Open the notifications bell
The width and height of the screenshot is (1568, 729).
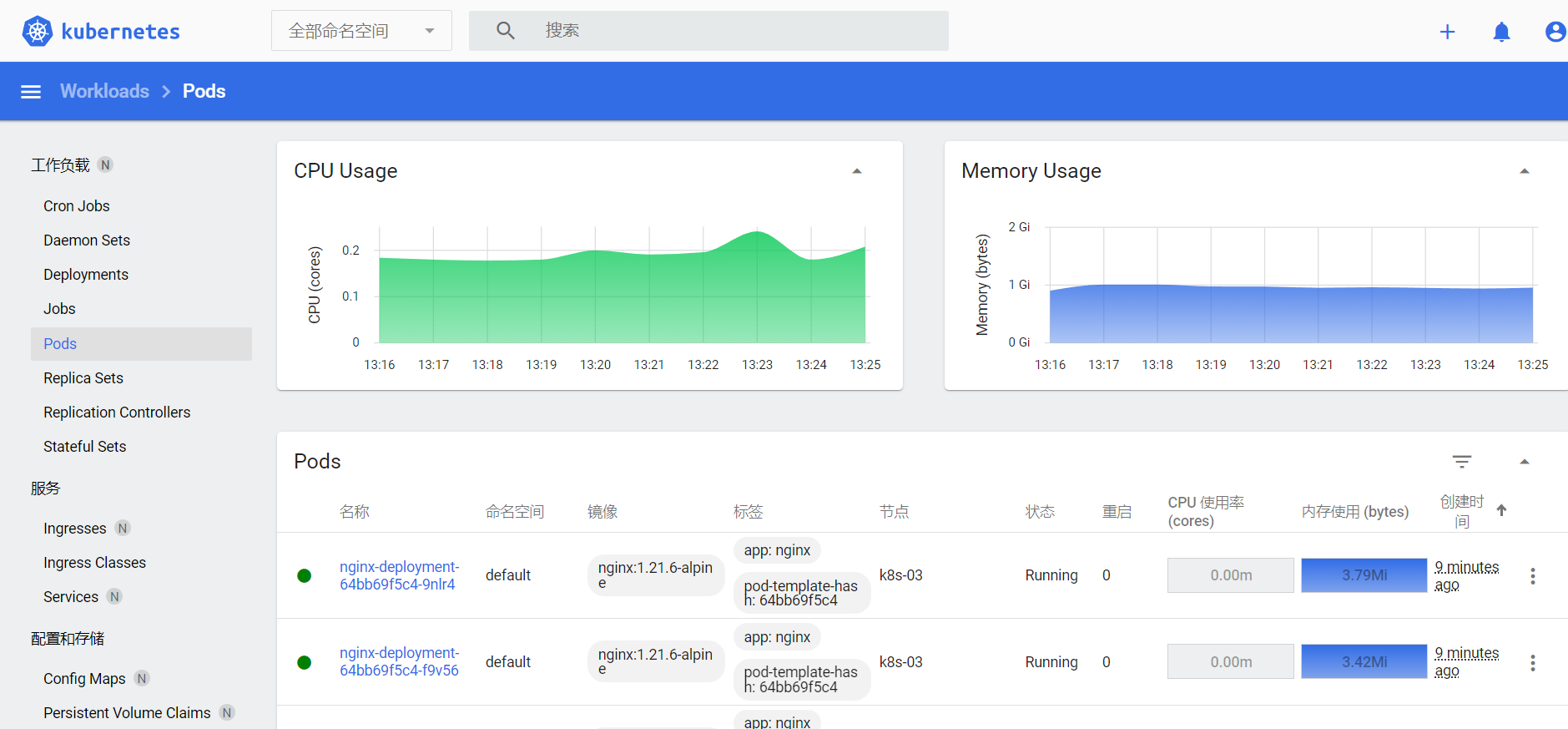point(1501,32)
